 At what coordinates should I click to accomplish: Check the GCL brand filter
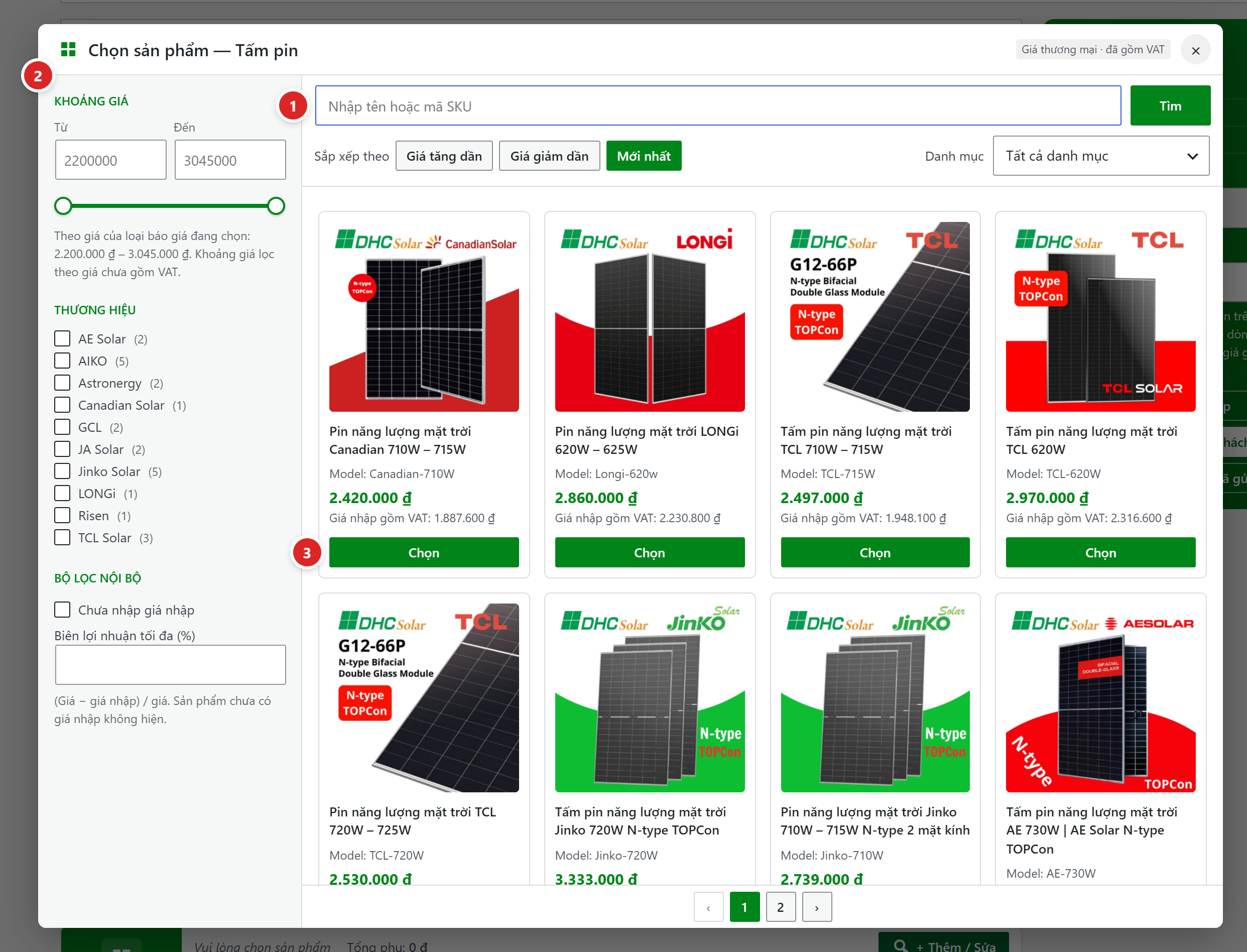click(62, 427)
